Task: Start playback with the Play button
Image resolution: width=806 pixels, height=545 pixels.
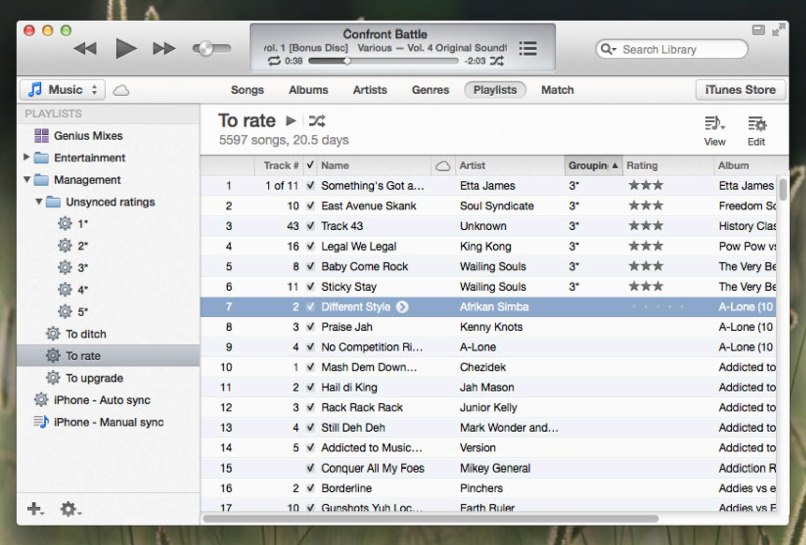Action: coord(126,48)
